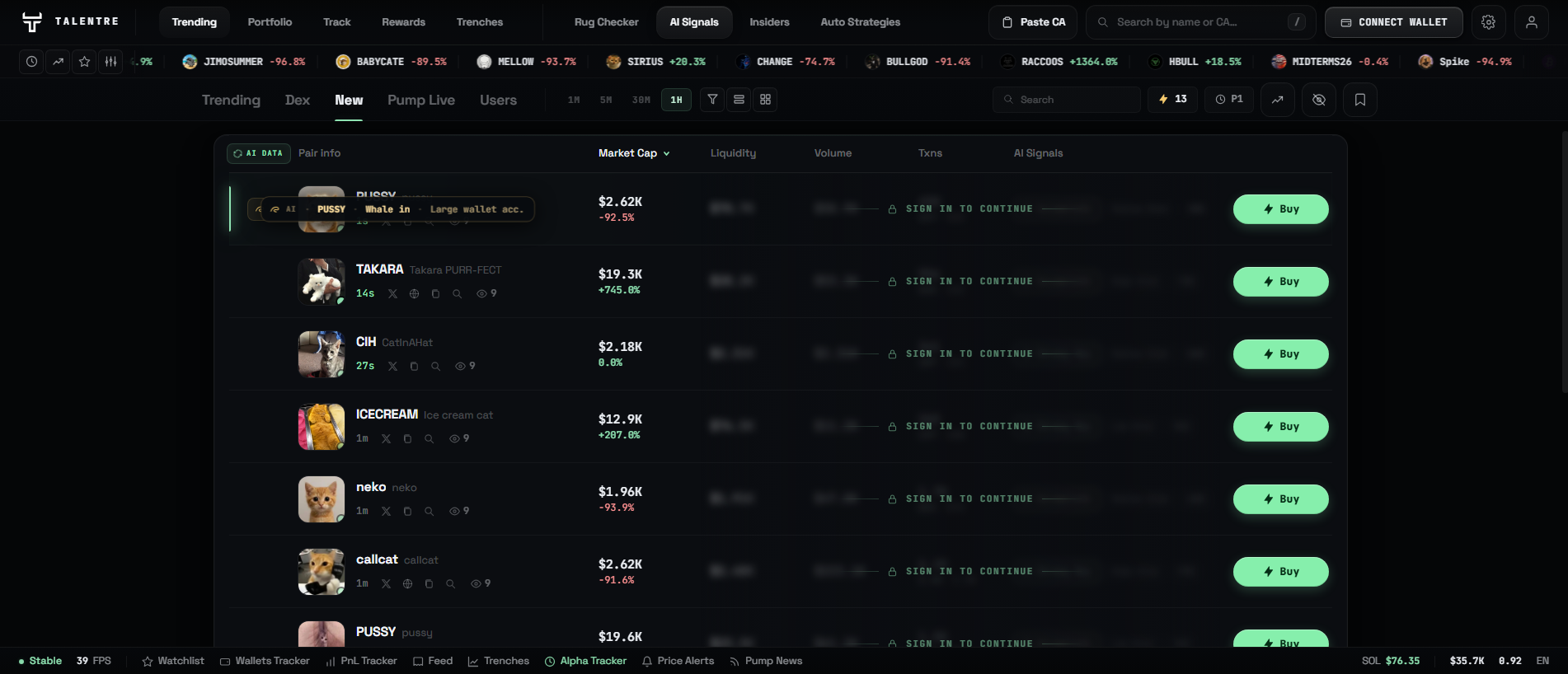The height and width of the screenshot is (674, 1568).
Task: Buy the TAKARA token
Action: pos(1280,282)
